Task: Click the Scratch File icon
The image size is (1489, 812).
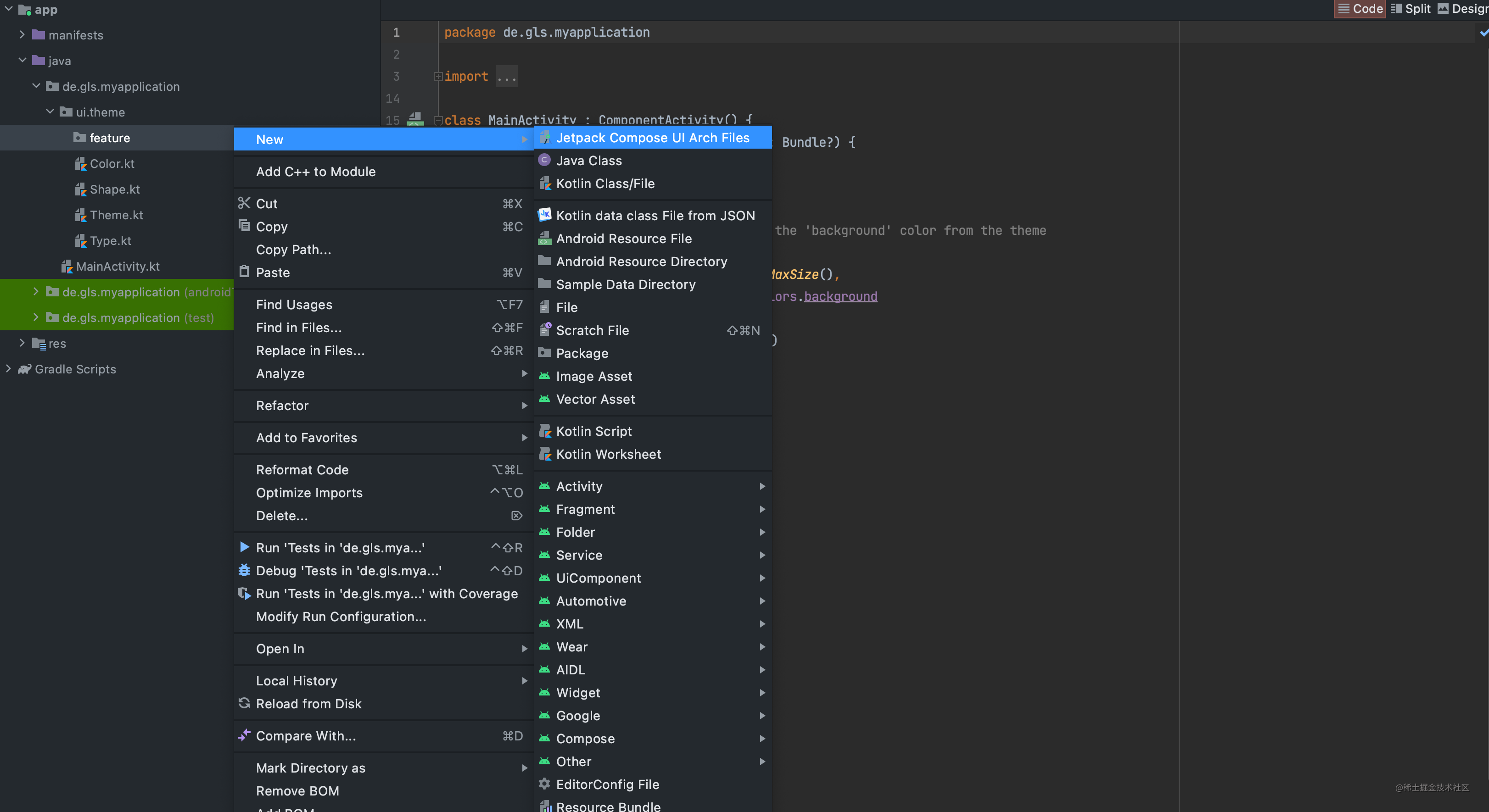Action: pos(544,330)
